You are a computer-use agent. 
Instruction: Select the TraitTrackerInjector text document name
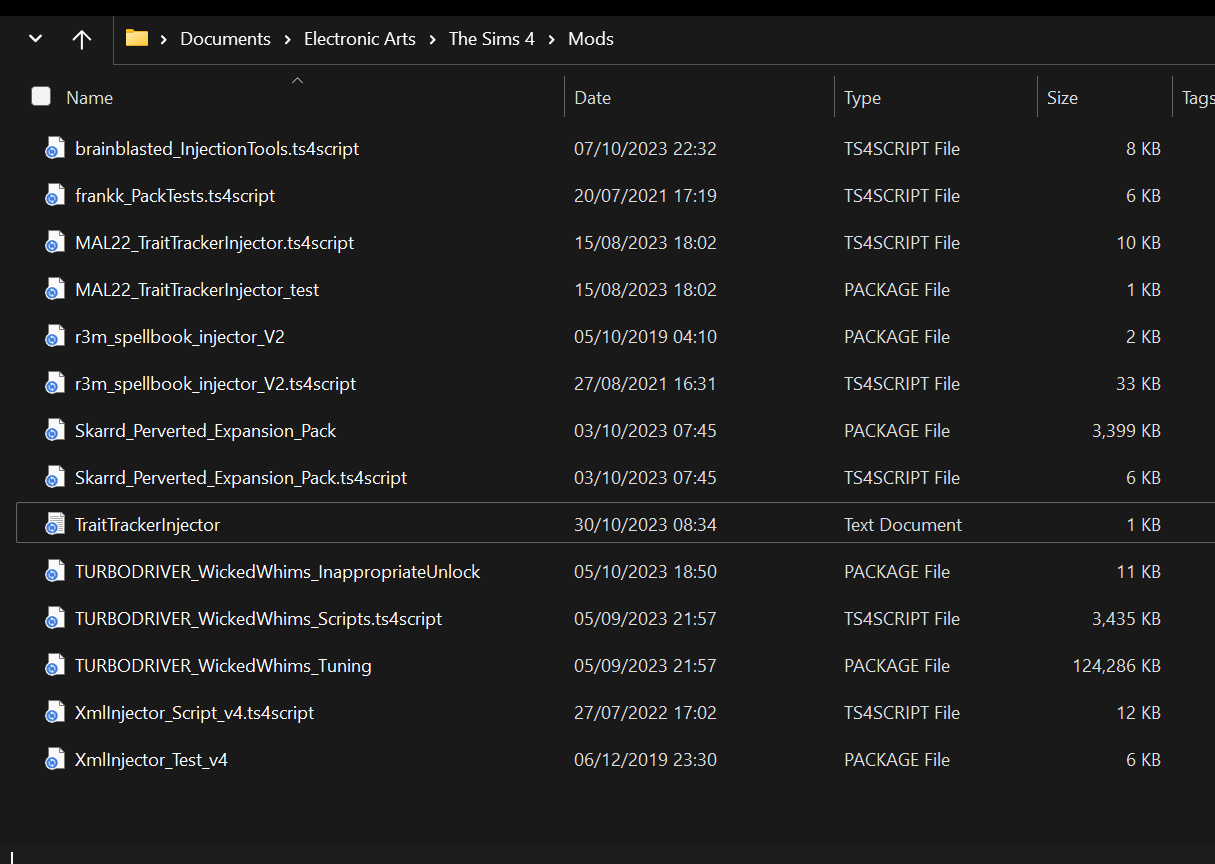[x=147, y=525]
